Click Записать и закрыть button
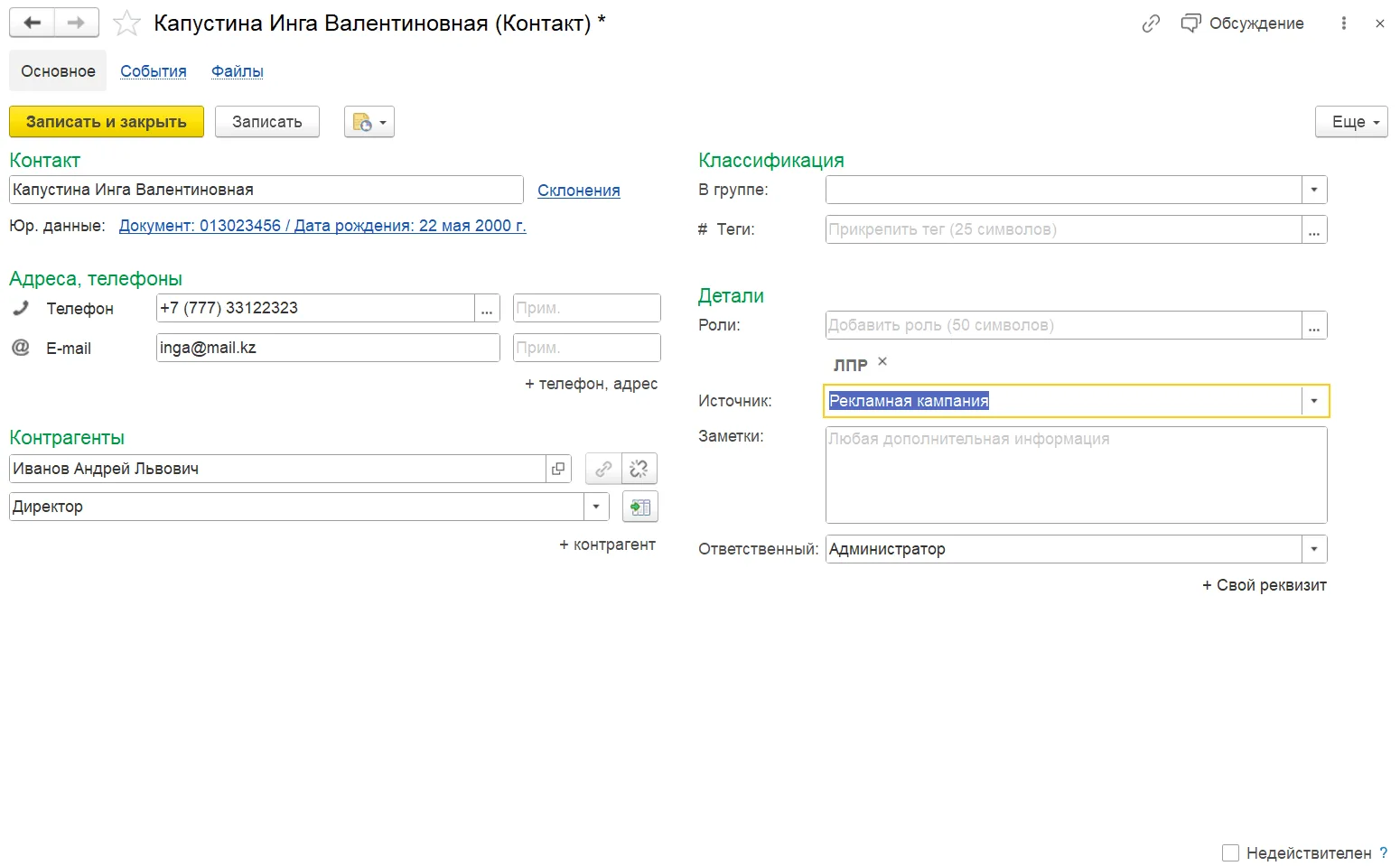Viewport: 1400px width, 866px height. (107, 122)
